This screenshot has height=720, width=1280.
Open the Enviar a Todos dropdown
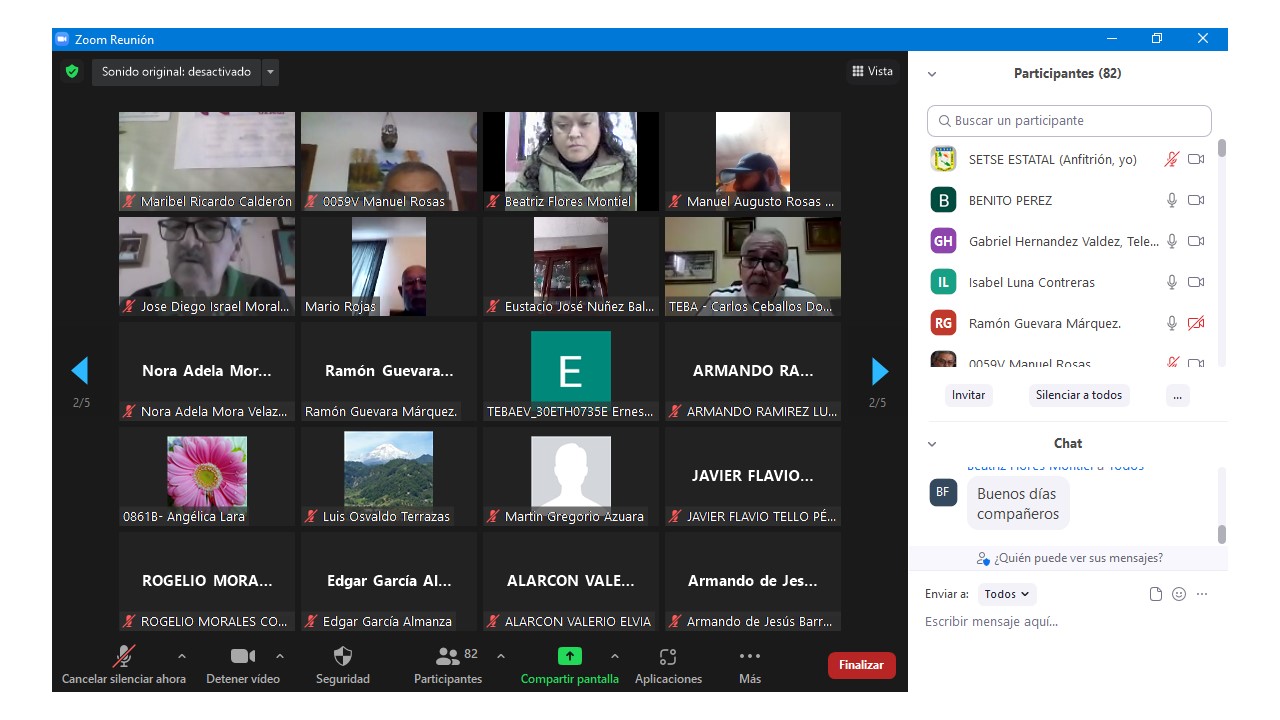click(x=1007, y=594)
